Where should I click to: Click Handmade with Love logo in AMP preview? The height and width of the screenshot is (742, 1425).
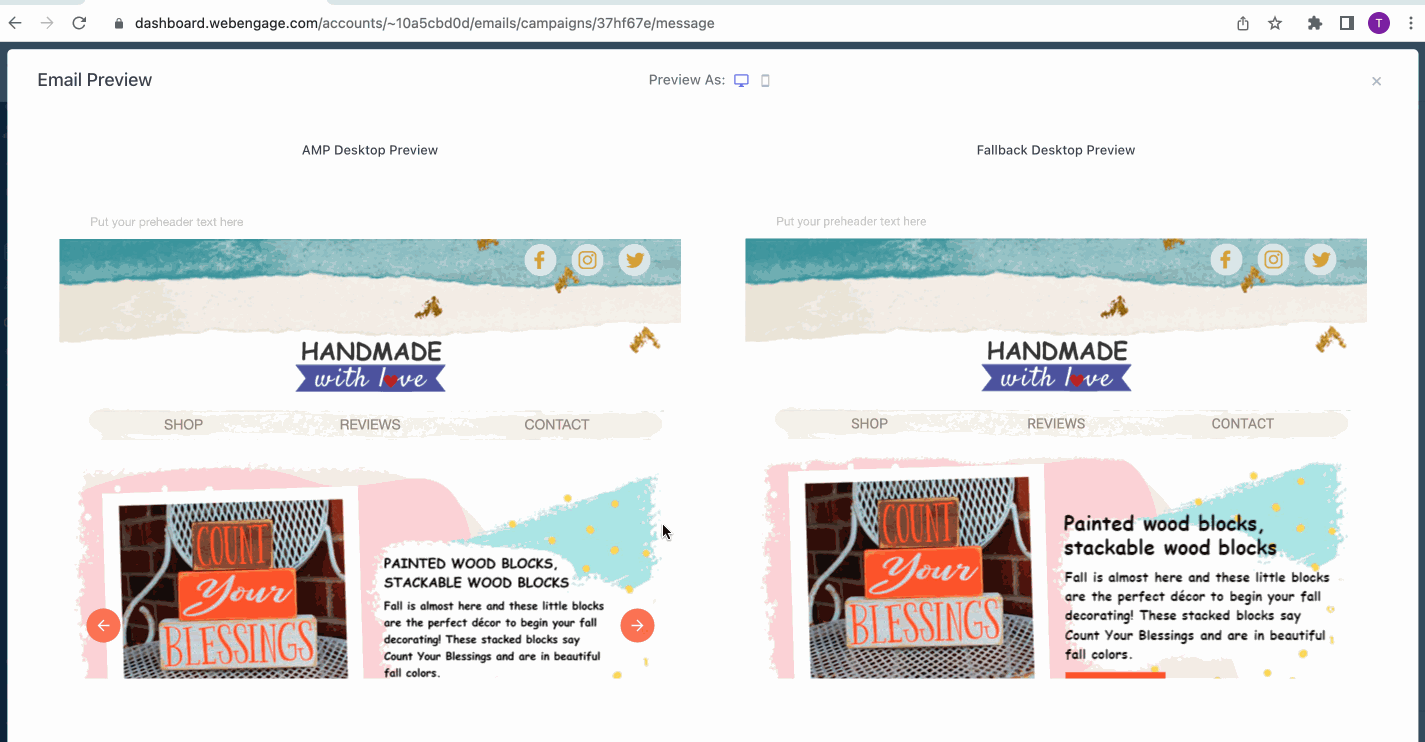370,365
